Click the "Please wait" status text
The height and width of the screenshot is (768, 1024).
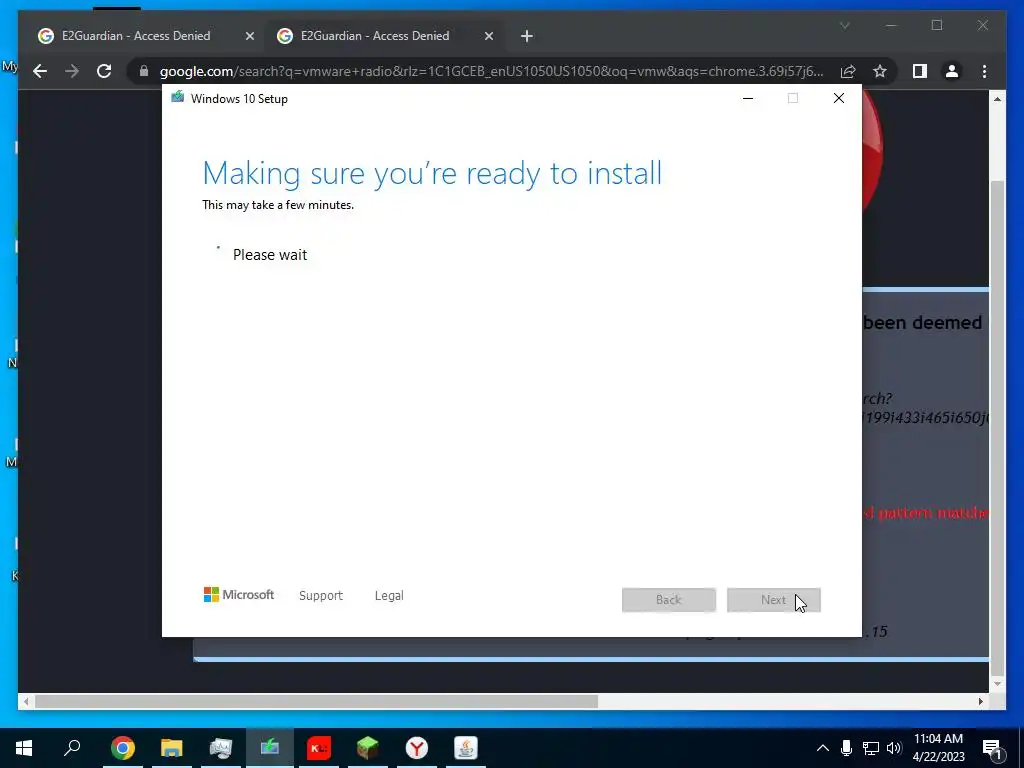(270, 255)
